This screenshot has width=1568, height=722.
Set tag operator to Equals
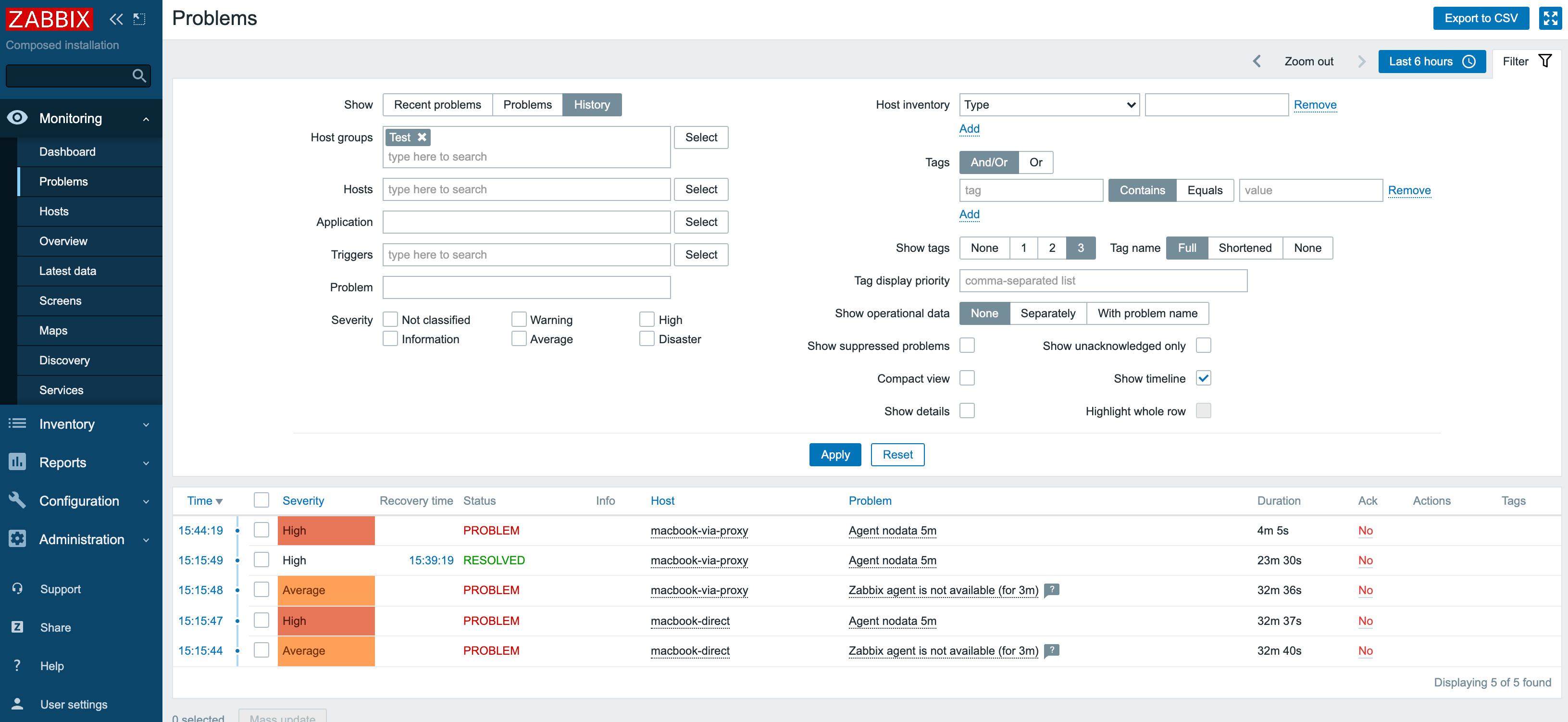1205,190
